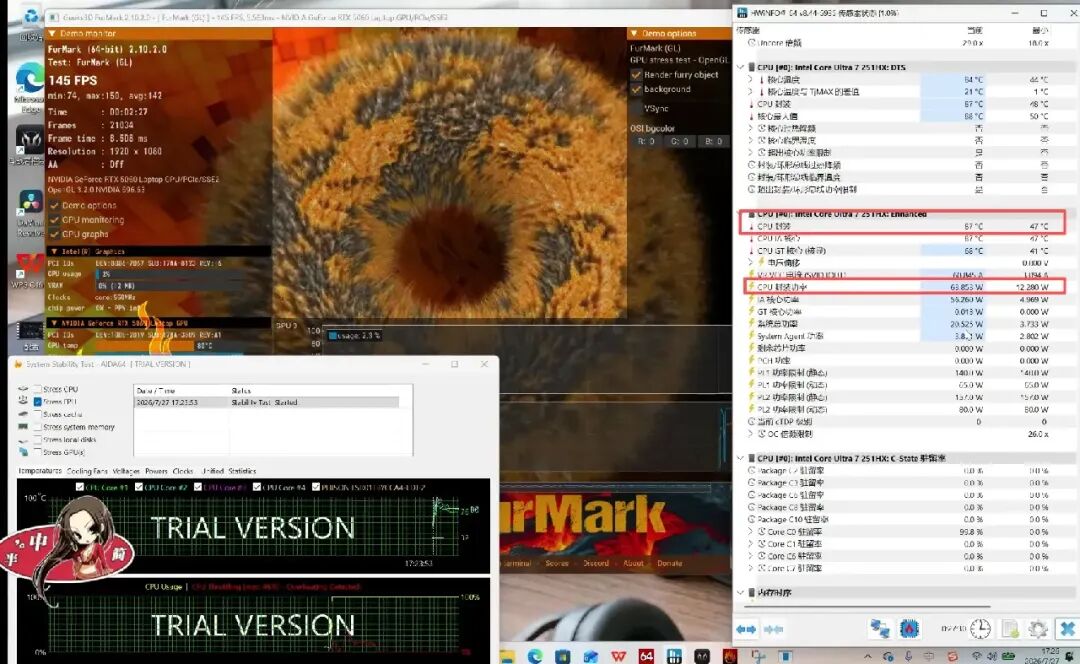This screenshot has height=664, width=1080.
Task: Toggle the GPU monitoring checkbox
Action: point(54,220)
